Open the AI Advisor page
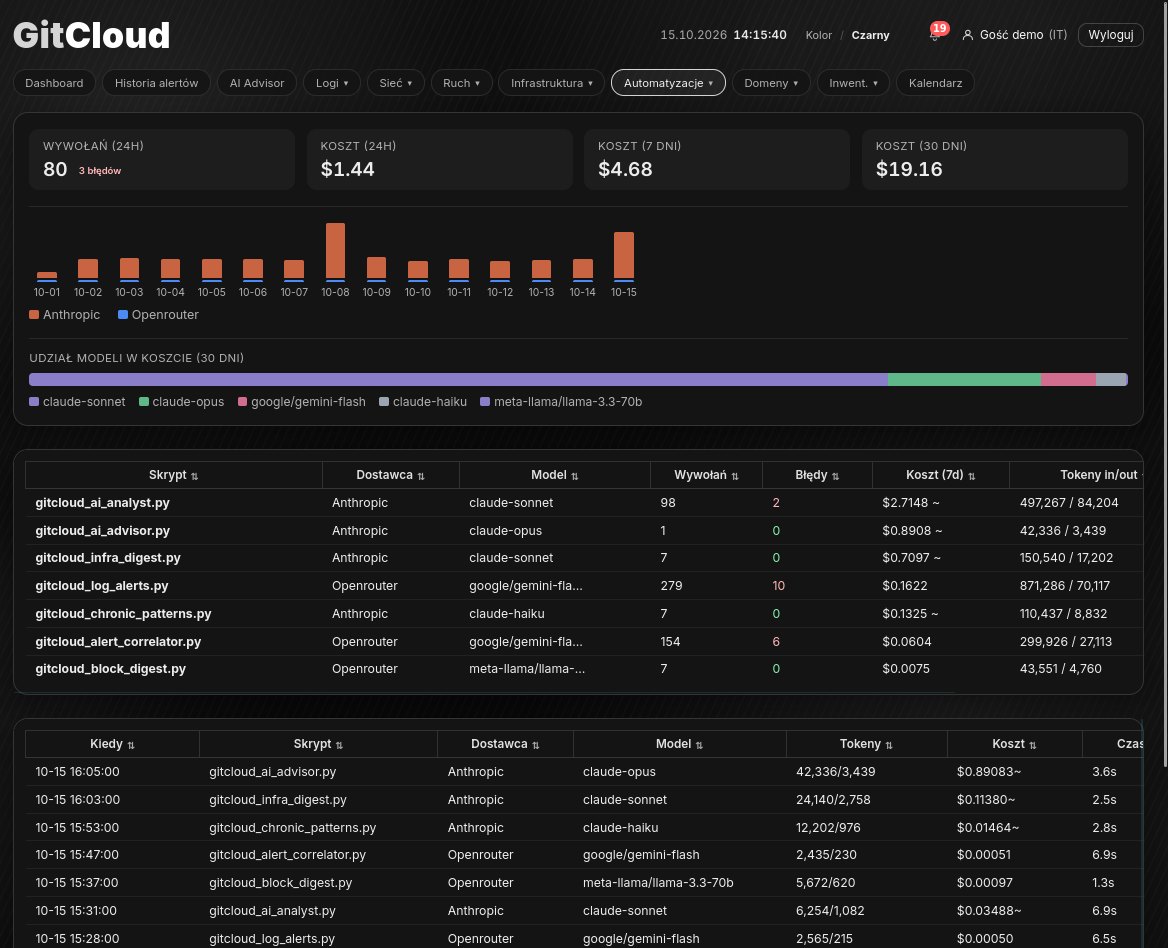This screenshot has height=948, width=1168. click(x=257, y=83)
